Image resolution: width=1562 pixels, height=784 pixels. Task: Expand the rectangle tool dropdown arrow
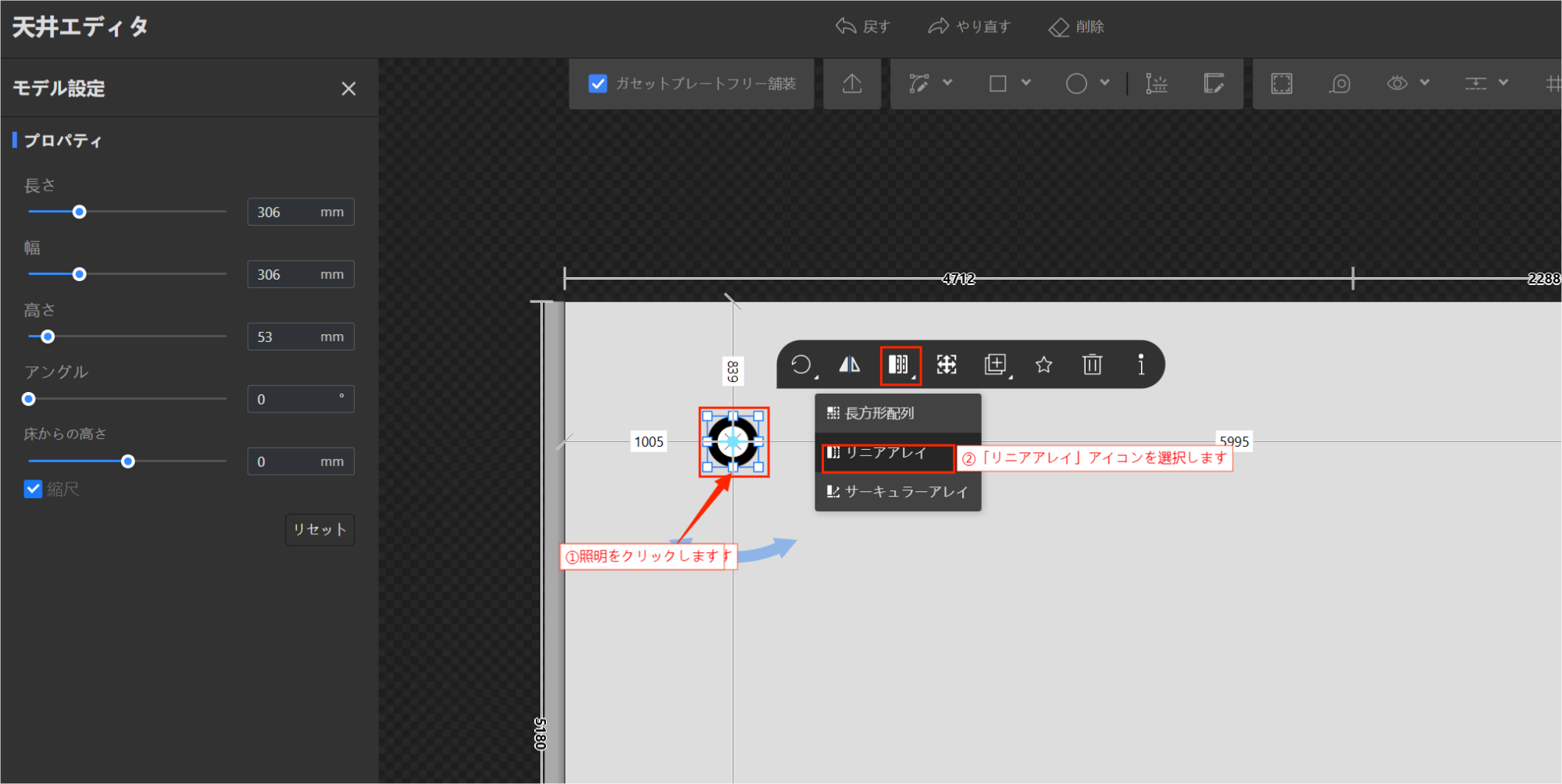(x=1026, y=82)
